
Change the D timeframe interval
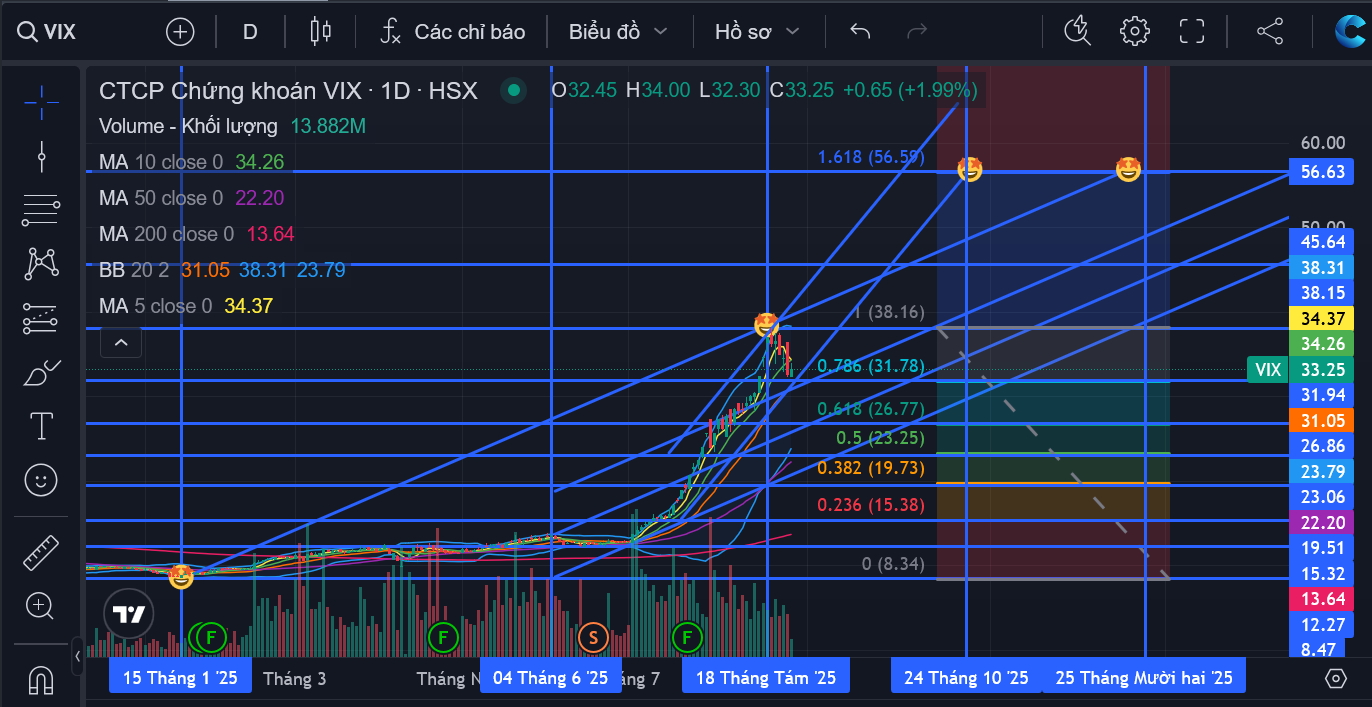click(250, 32)
